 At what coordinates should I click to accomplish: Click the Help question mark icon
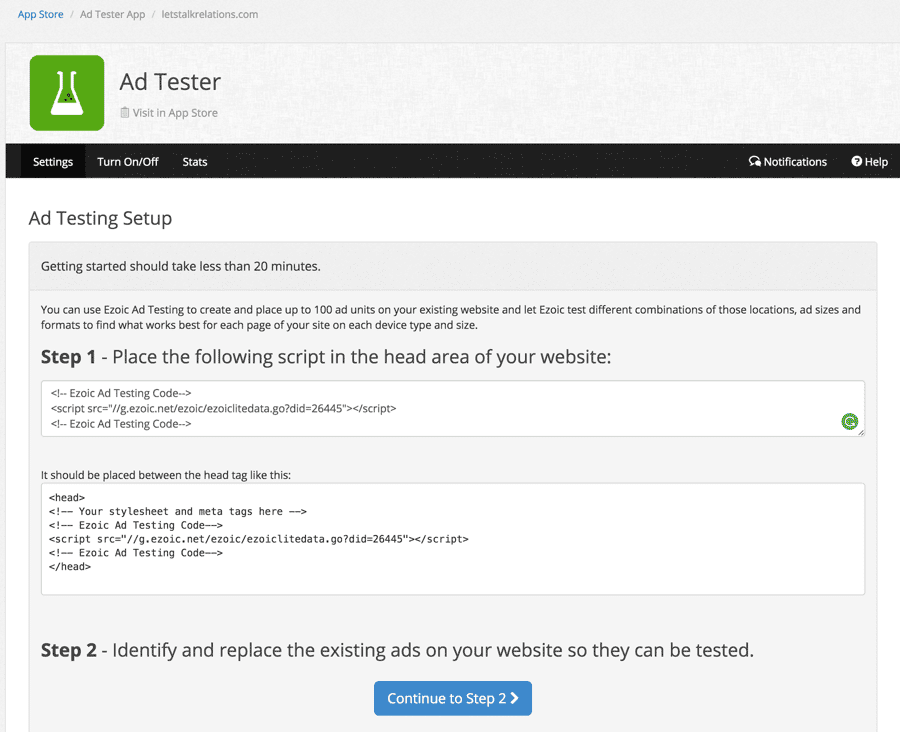[856, 162]
